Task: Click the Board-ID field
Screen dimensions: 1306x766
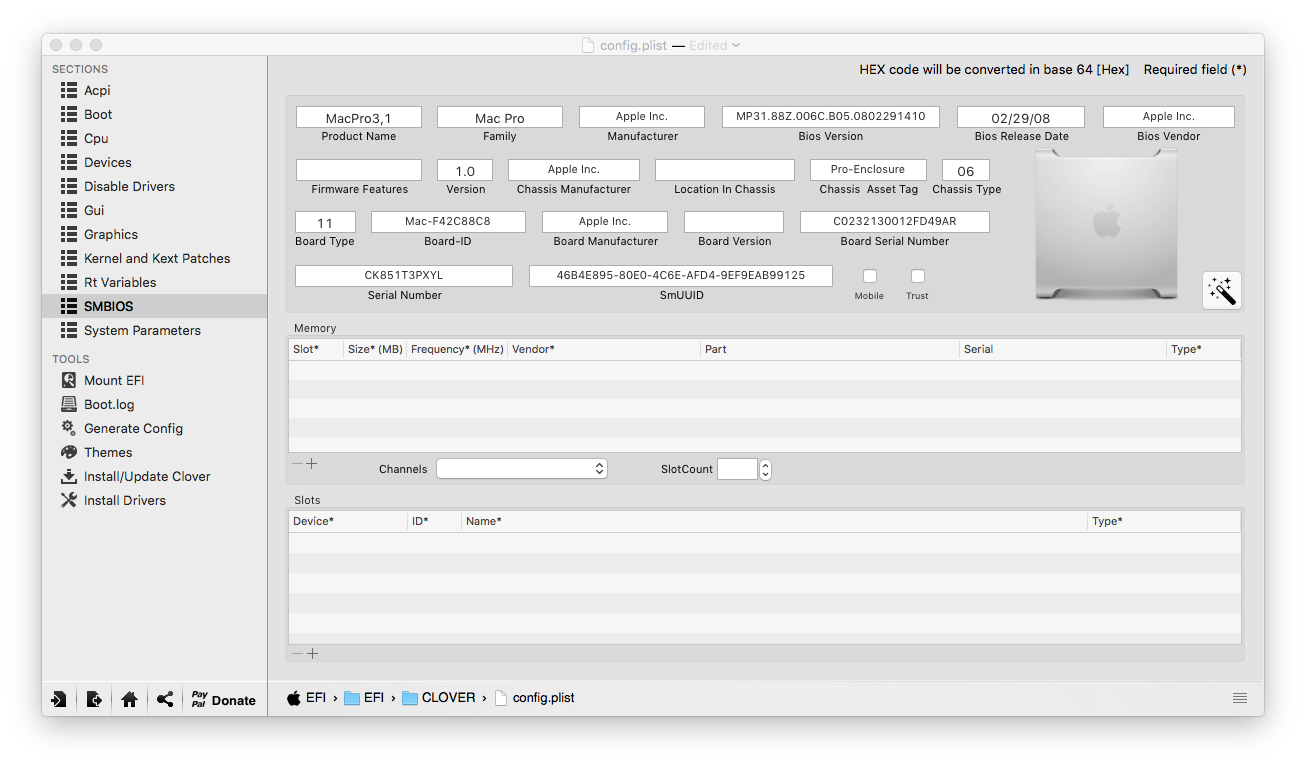Action: click(448, 222)
